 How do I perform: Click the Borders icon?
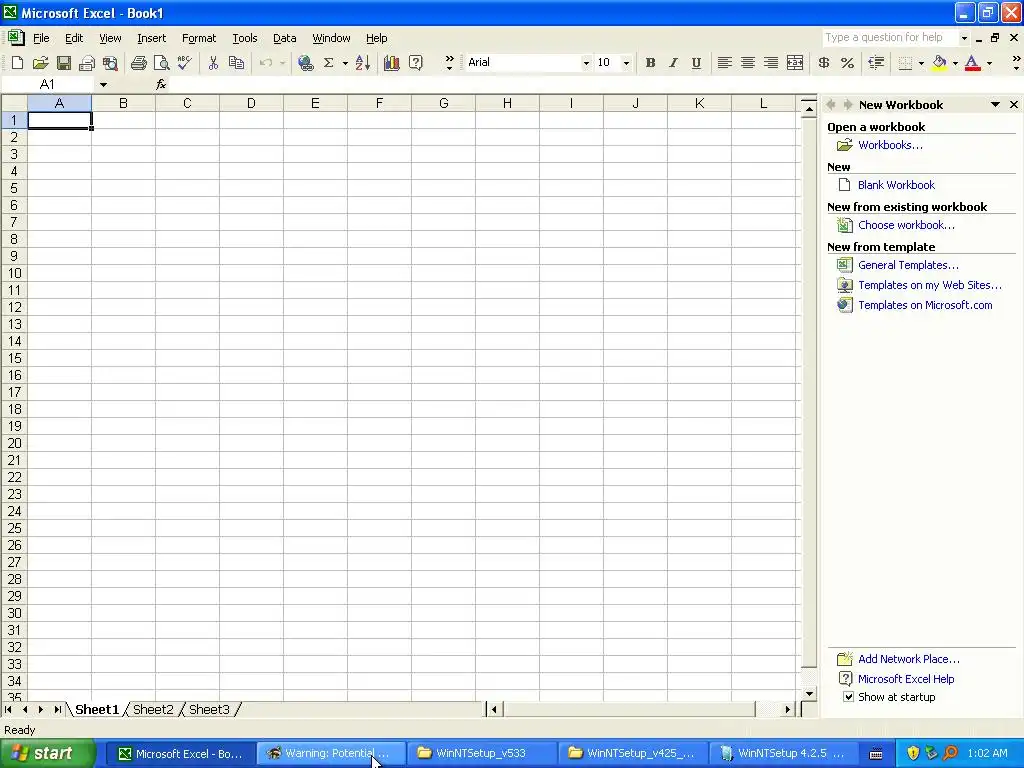tap(905, 63)
